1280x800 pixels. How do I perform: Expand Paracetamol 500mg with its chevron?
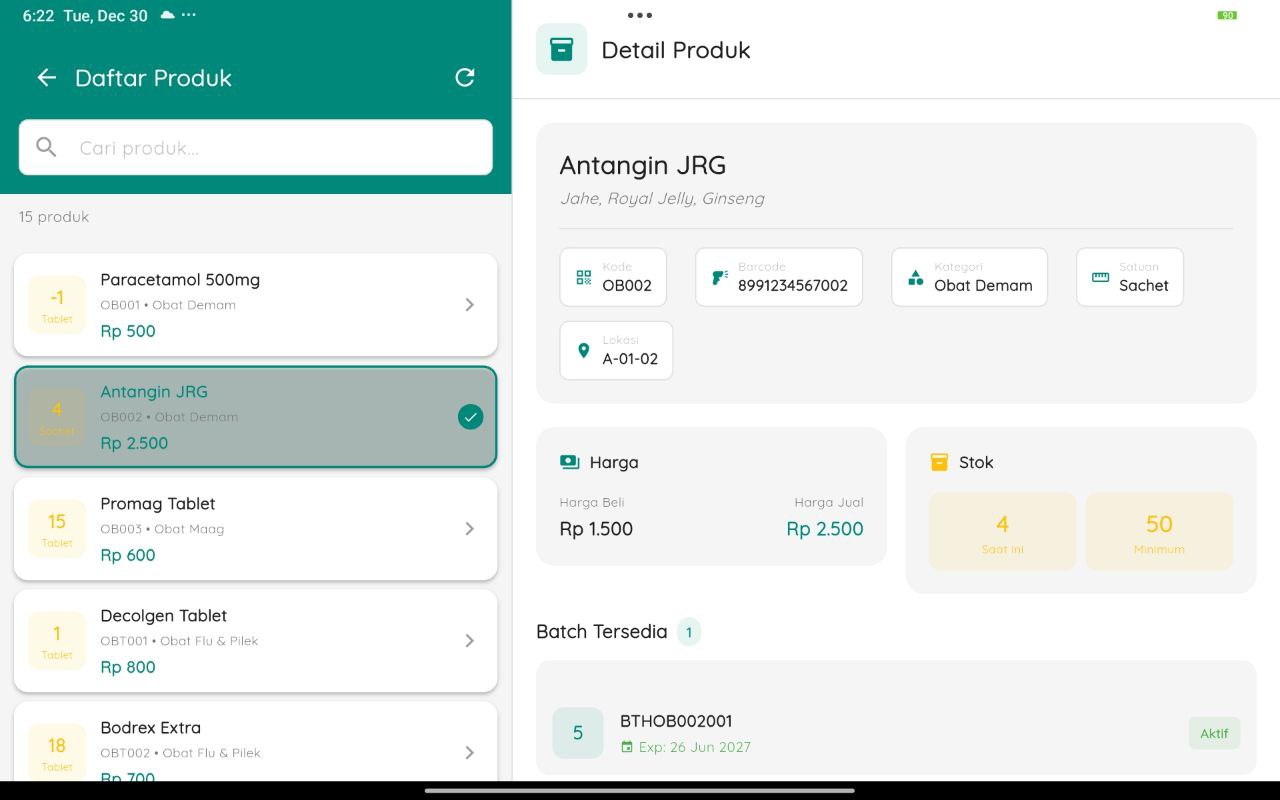[469, 305]
